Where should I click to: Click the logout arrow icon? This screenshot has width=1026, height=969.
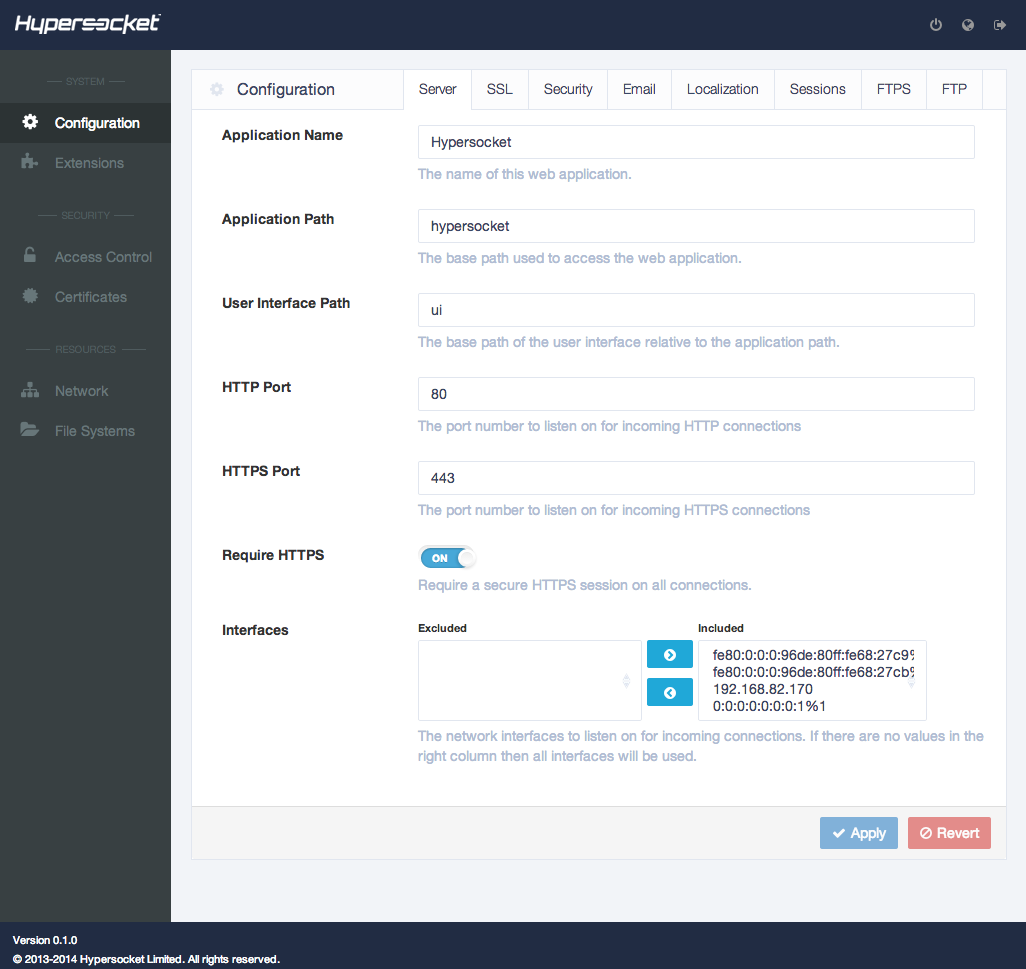click(1000, 25)
